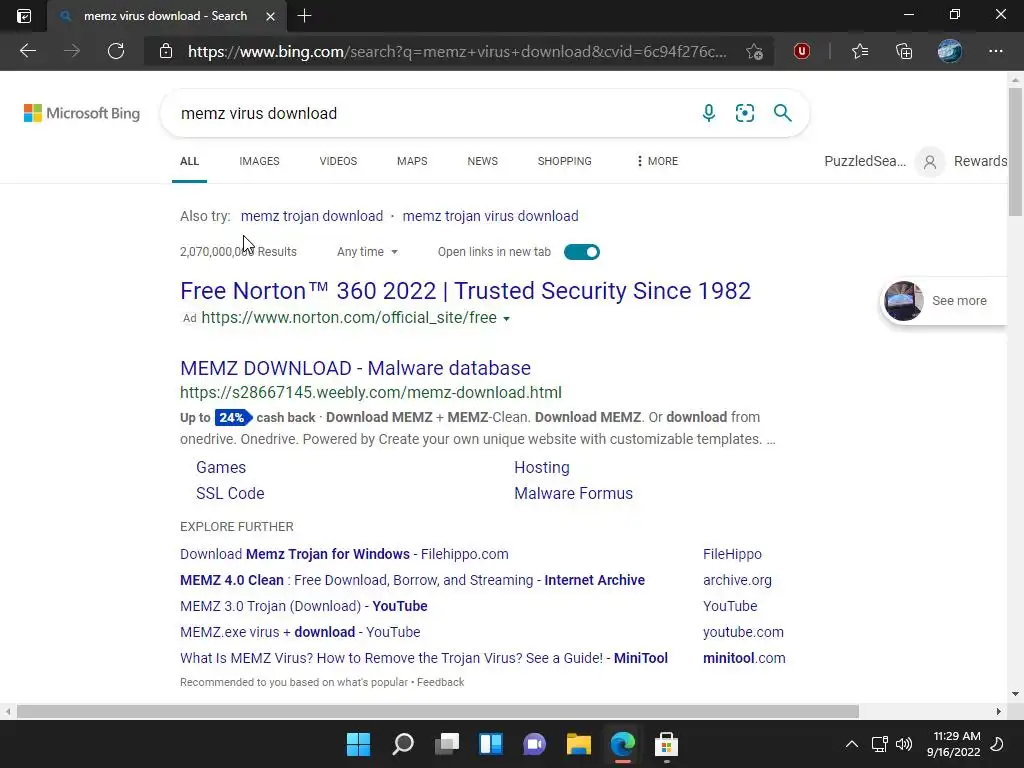
Task: Open tab actions menu icon
Action: point(24,16)
